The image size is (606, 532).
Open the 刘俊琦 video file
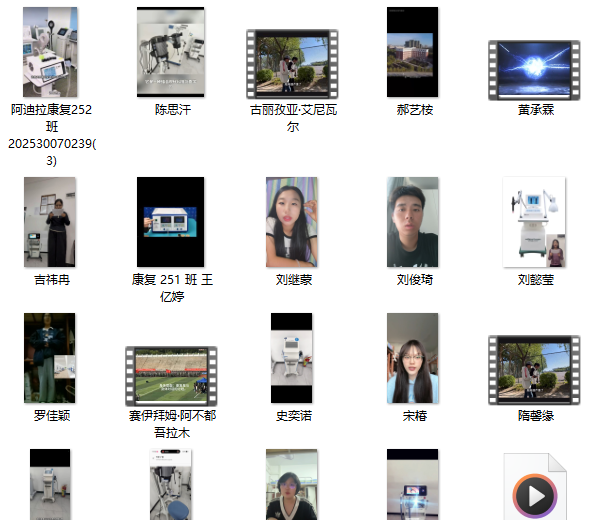click(x=412, y=222)
